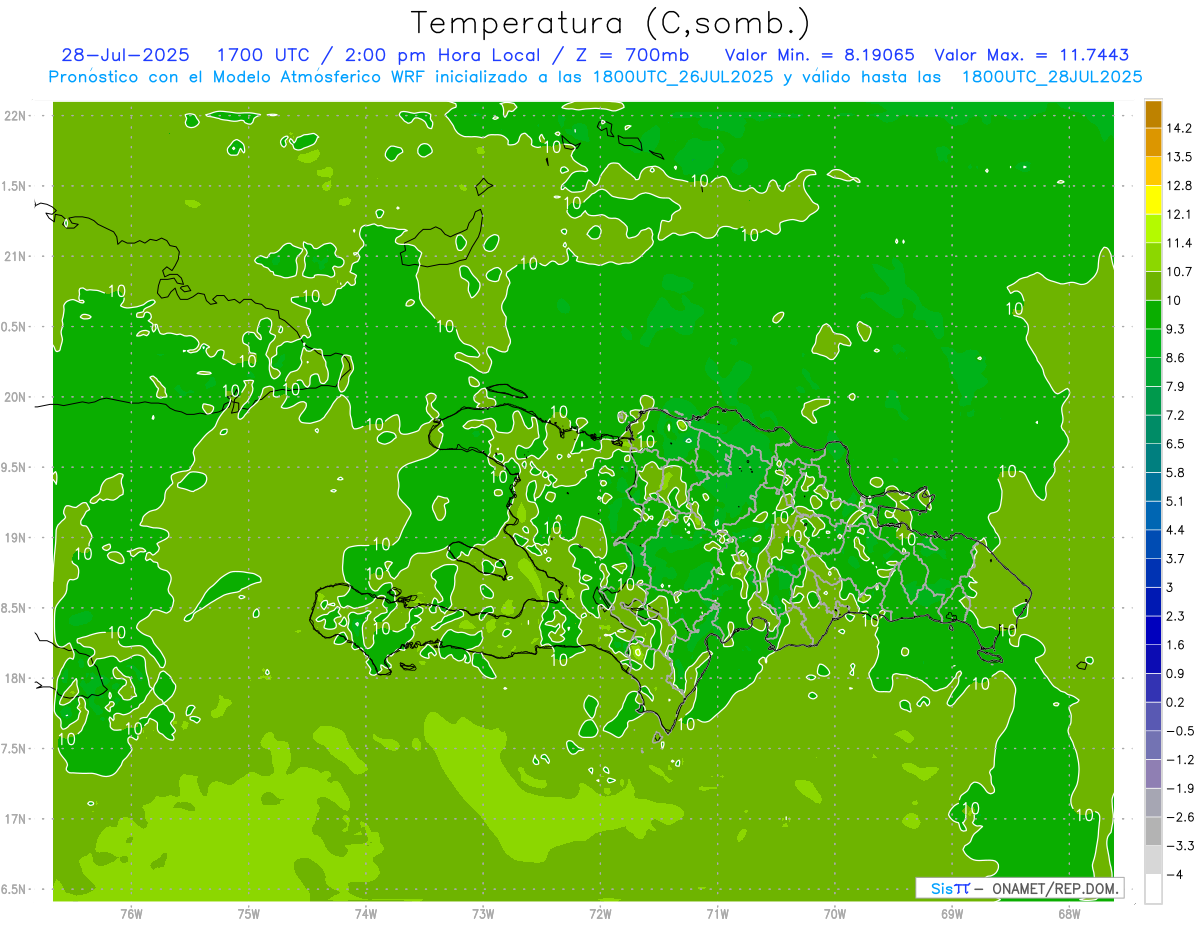Click the -1.2 color scale label
Screen dimensions: 1200x927
1180,760
